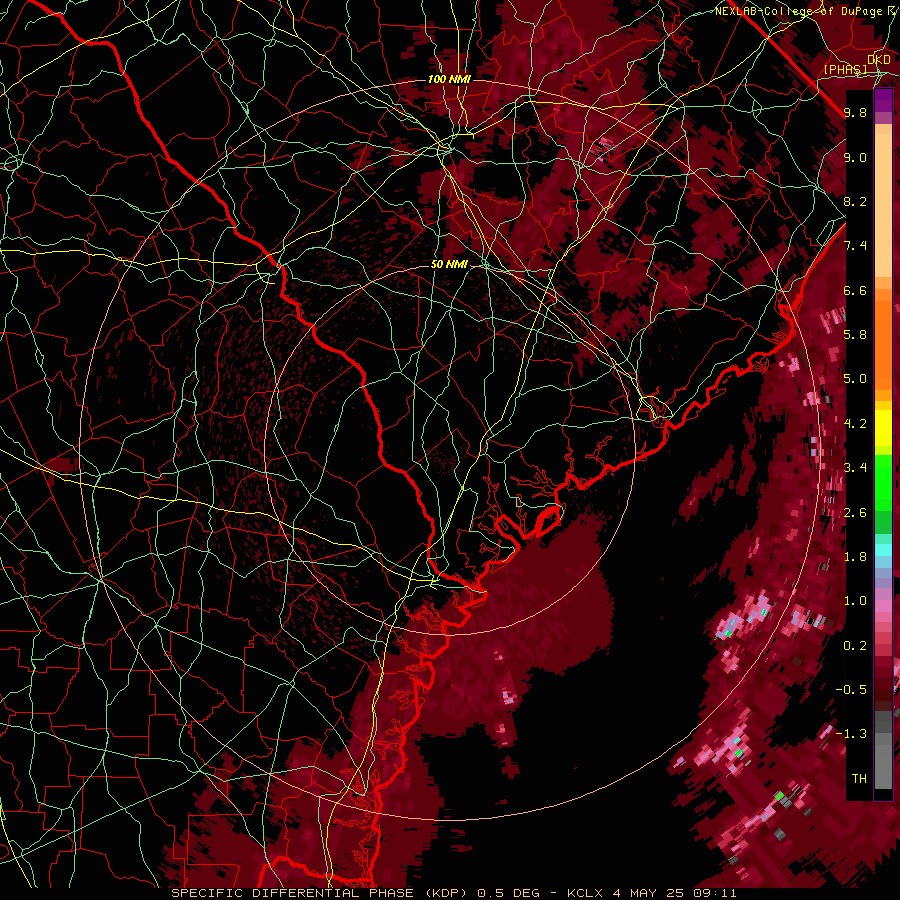Click the 5.8 scale label

pos(855,335)
